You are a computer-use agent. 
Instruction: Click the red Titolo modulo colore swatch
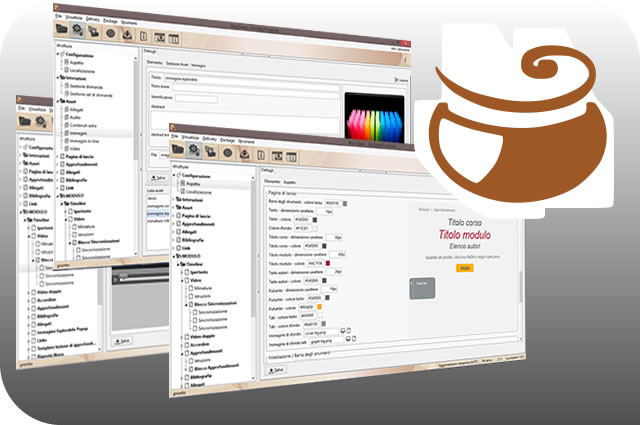[327, 263]
